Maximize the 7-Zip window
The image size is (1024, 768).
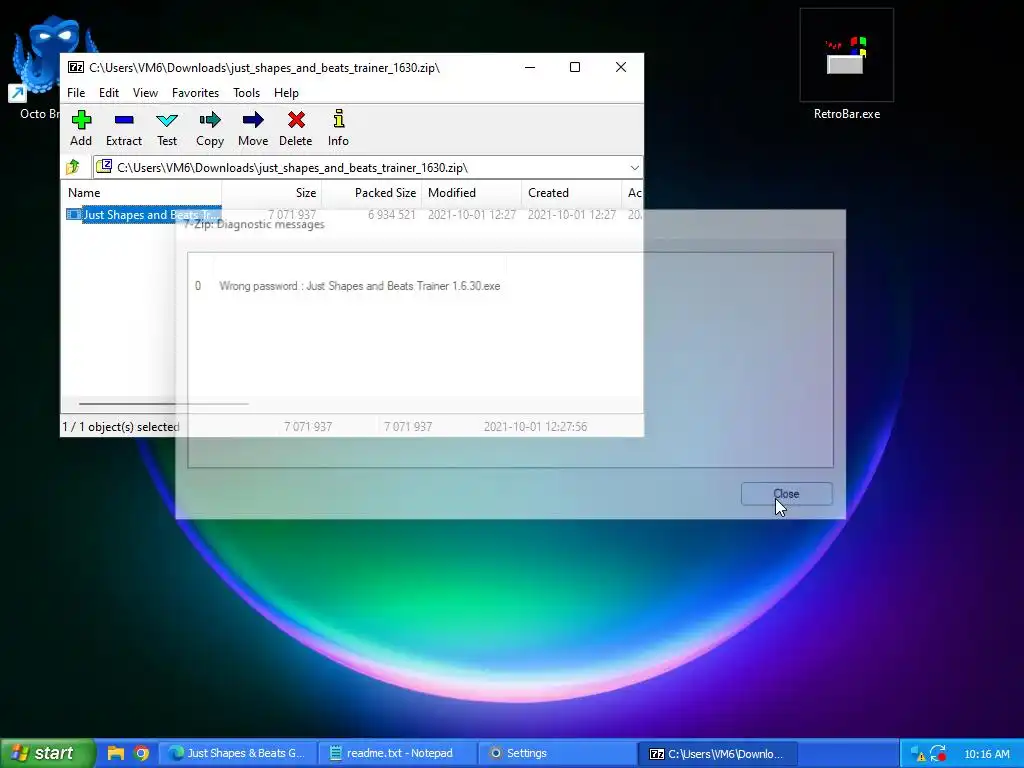click(575, 67)
